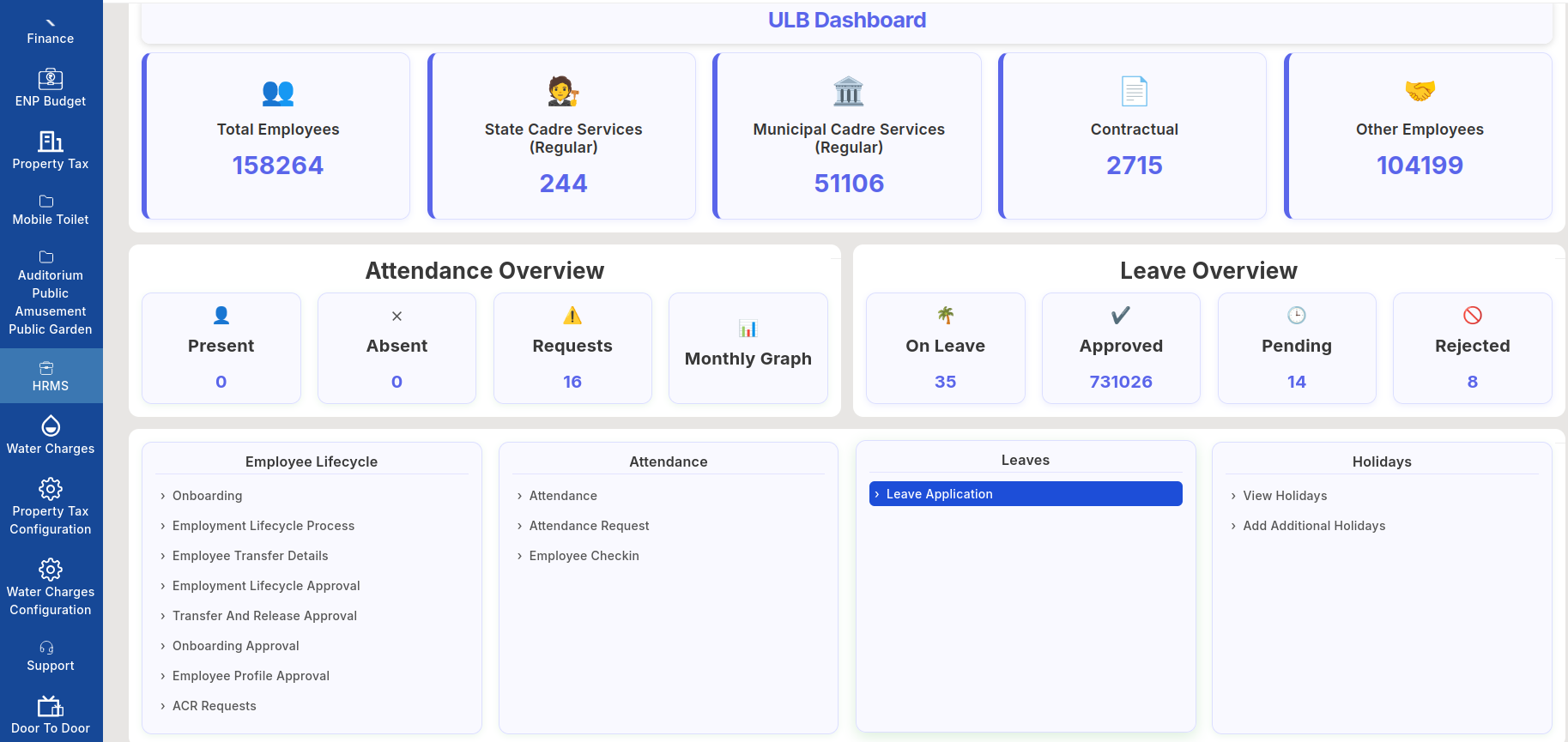Open the Pending leave card
The width and height of the screenshot is (1568, 742).
tap(1297, 348)
